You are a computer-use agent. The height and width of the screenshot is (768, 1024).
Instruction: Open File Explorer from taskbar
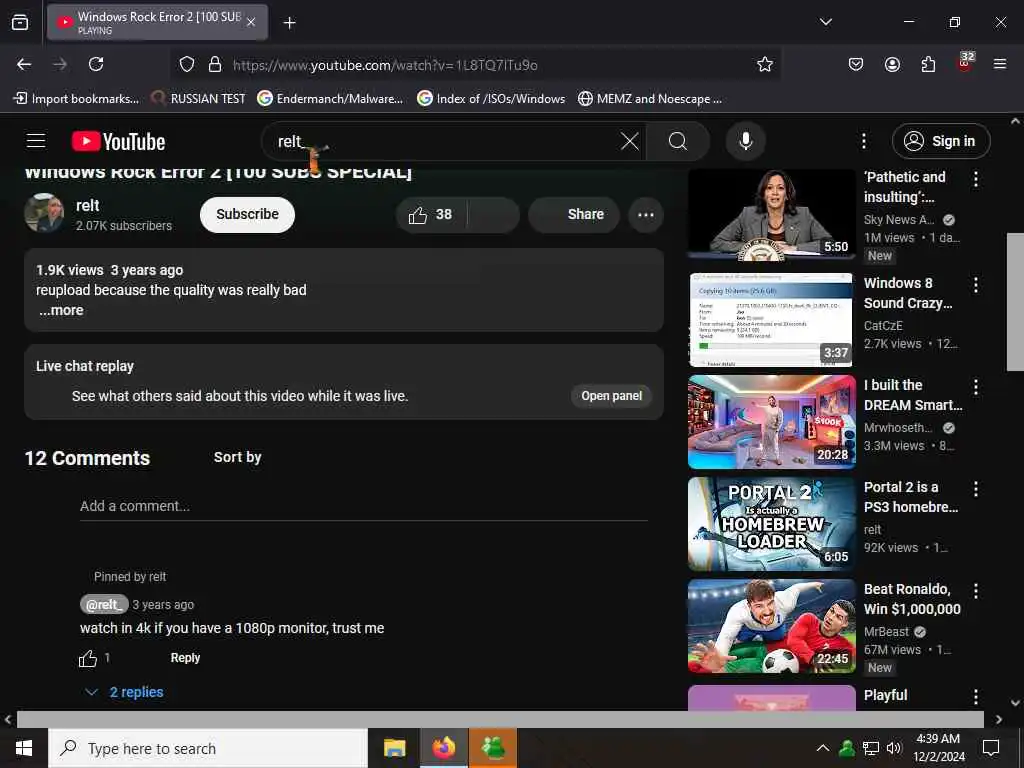(x=394, y=748)
